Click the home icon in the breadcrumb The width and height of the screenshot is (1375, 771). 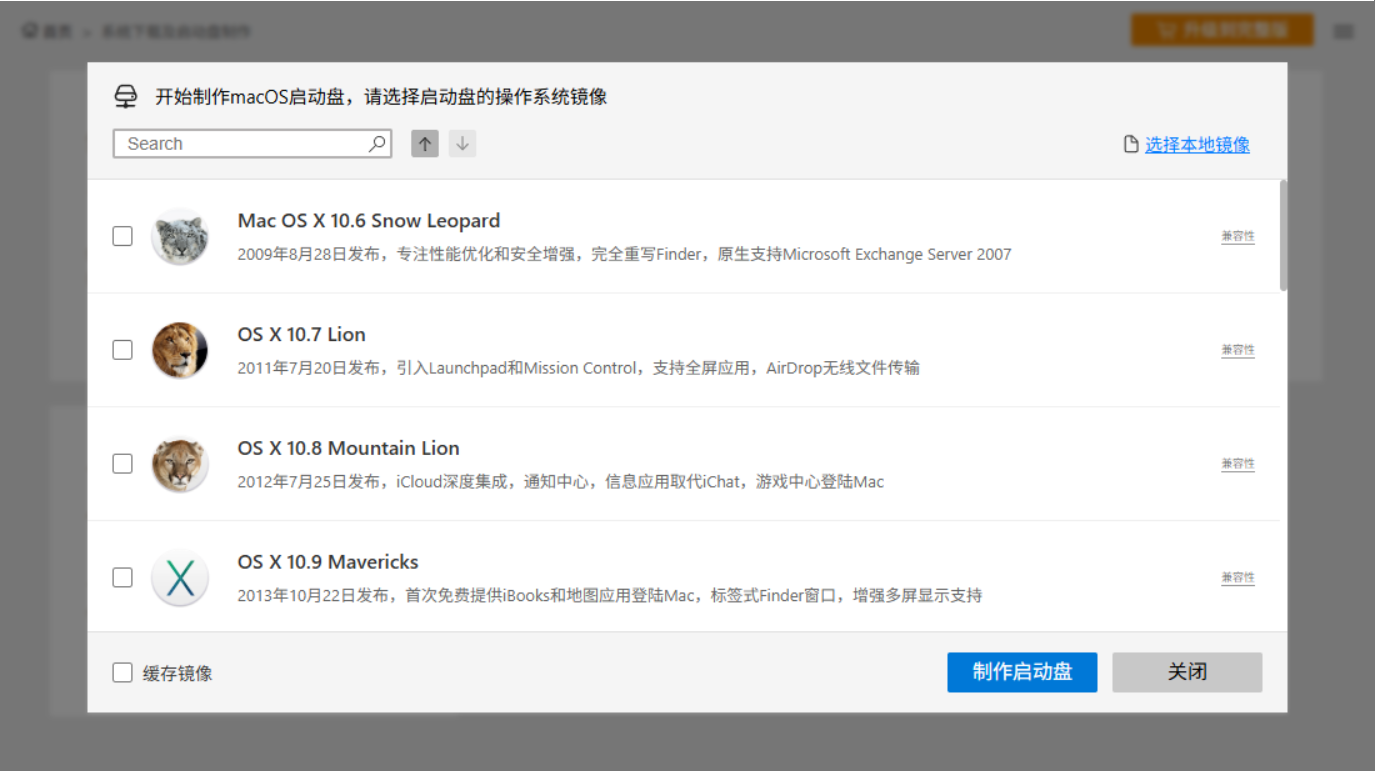pos(28,30)
